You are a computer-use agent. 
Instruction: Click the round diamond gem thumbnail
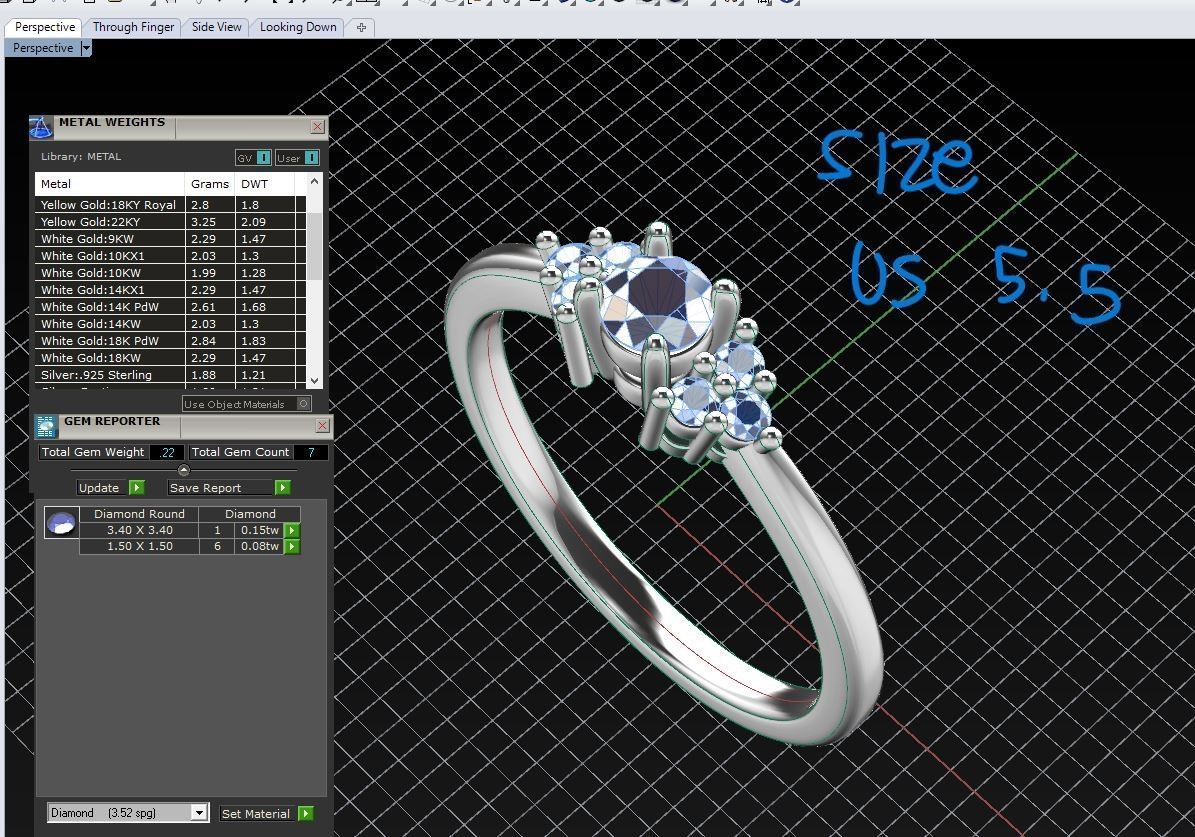point(62,523)
